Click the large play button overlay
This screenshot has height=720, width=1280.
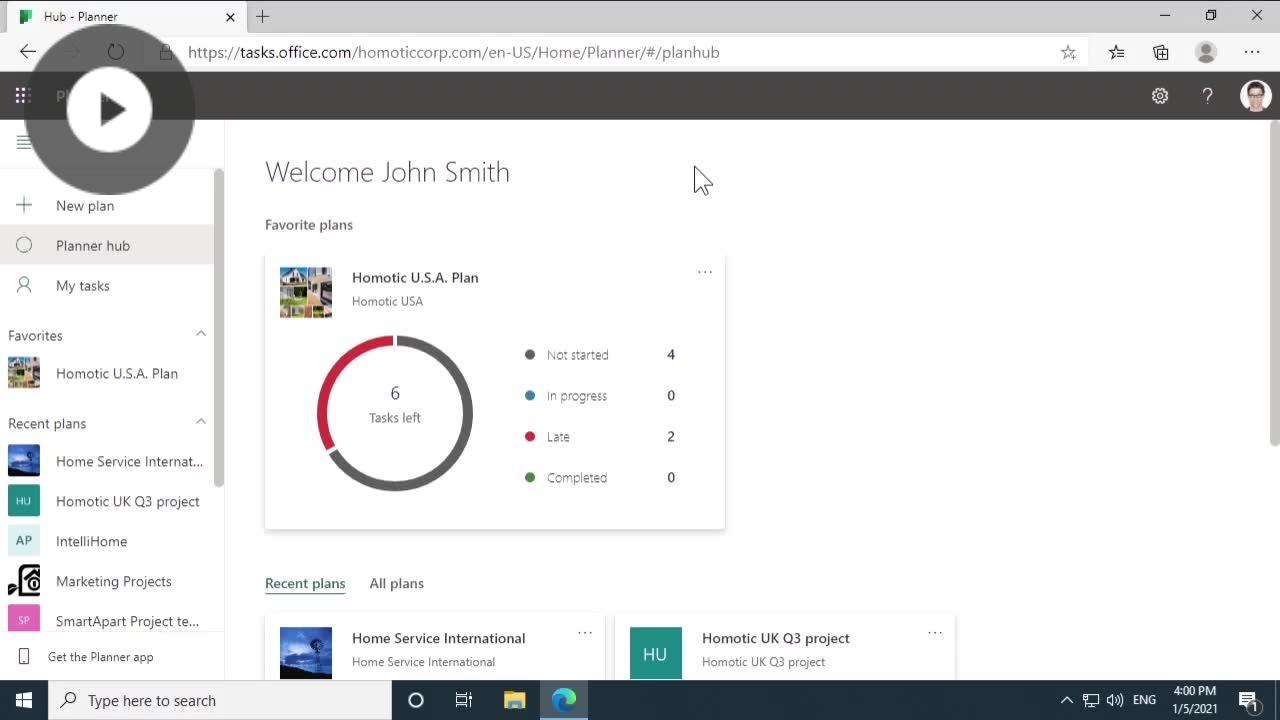point(109,109)
